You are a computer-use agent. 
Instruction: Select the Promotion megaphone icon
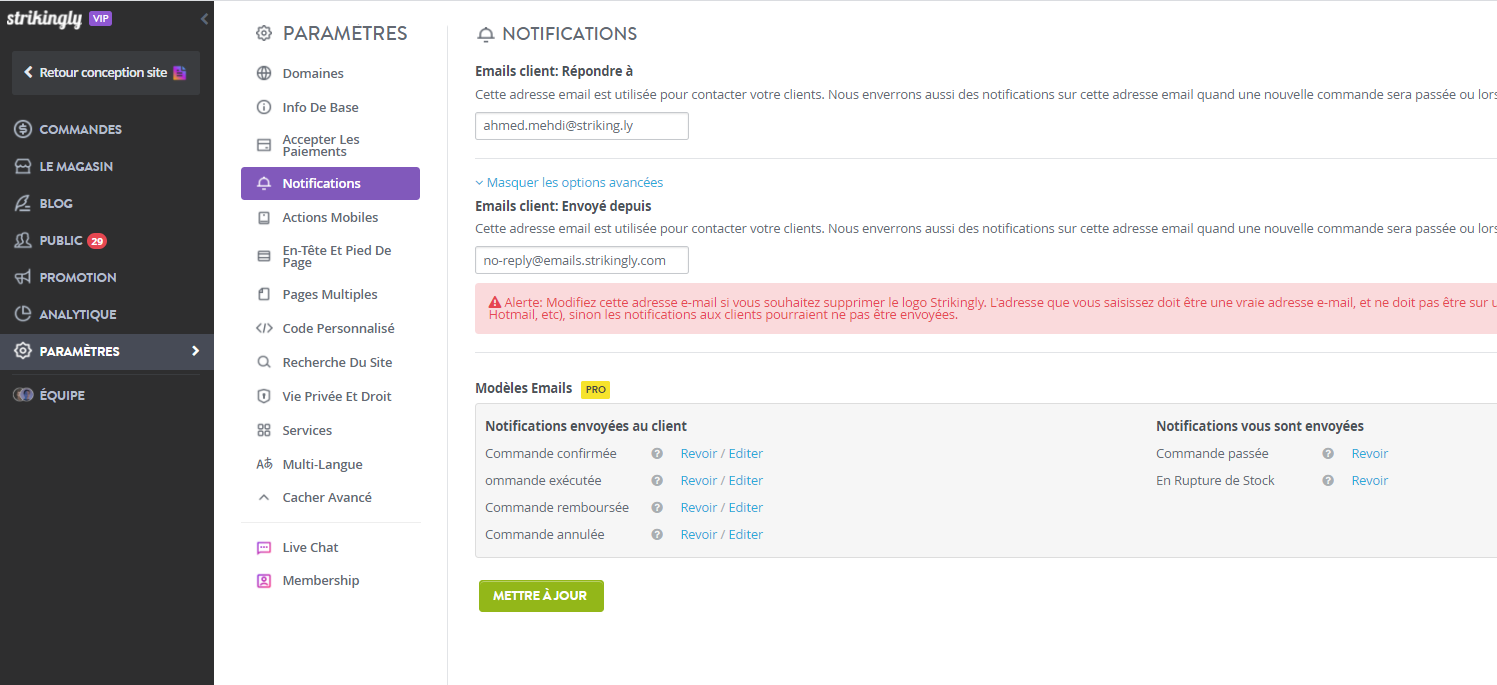point(23,277)
